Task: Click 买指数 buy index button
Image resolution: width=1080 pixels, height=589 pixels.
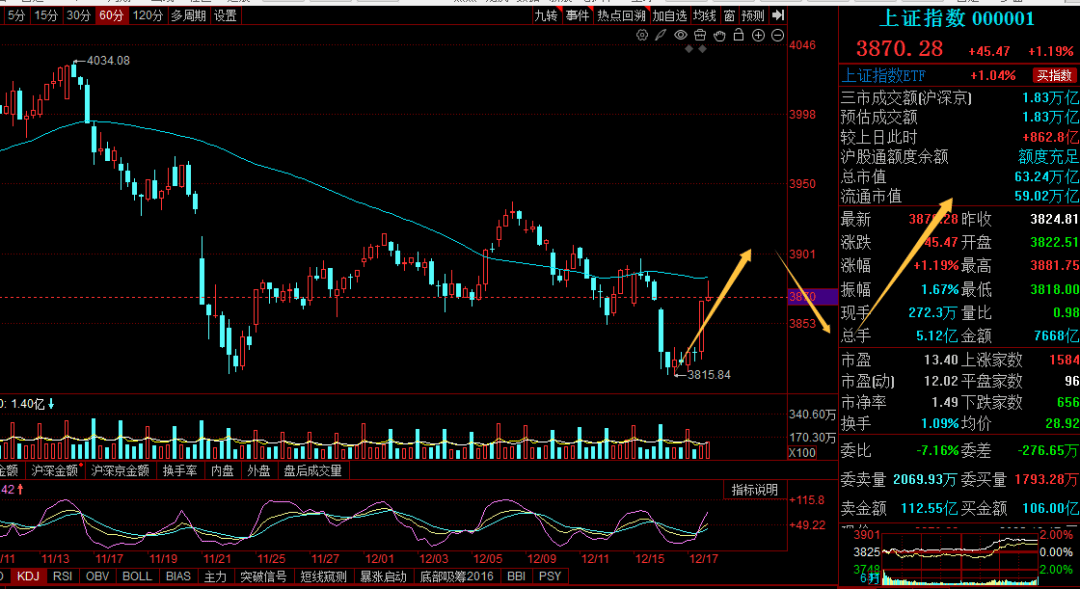Action: [1056, 75]
